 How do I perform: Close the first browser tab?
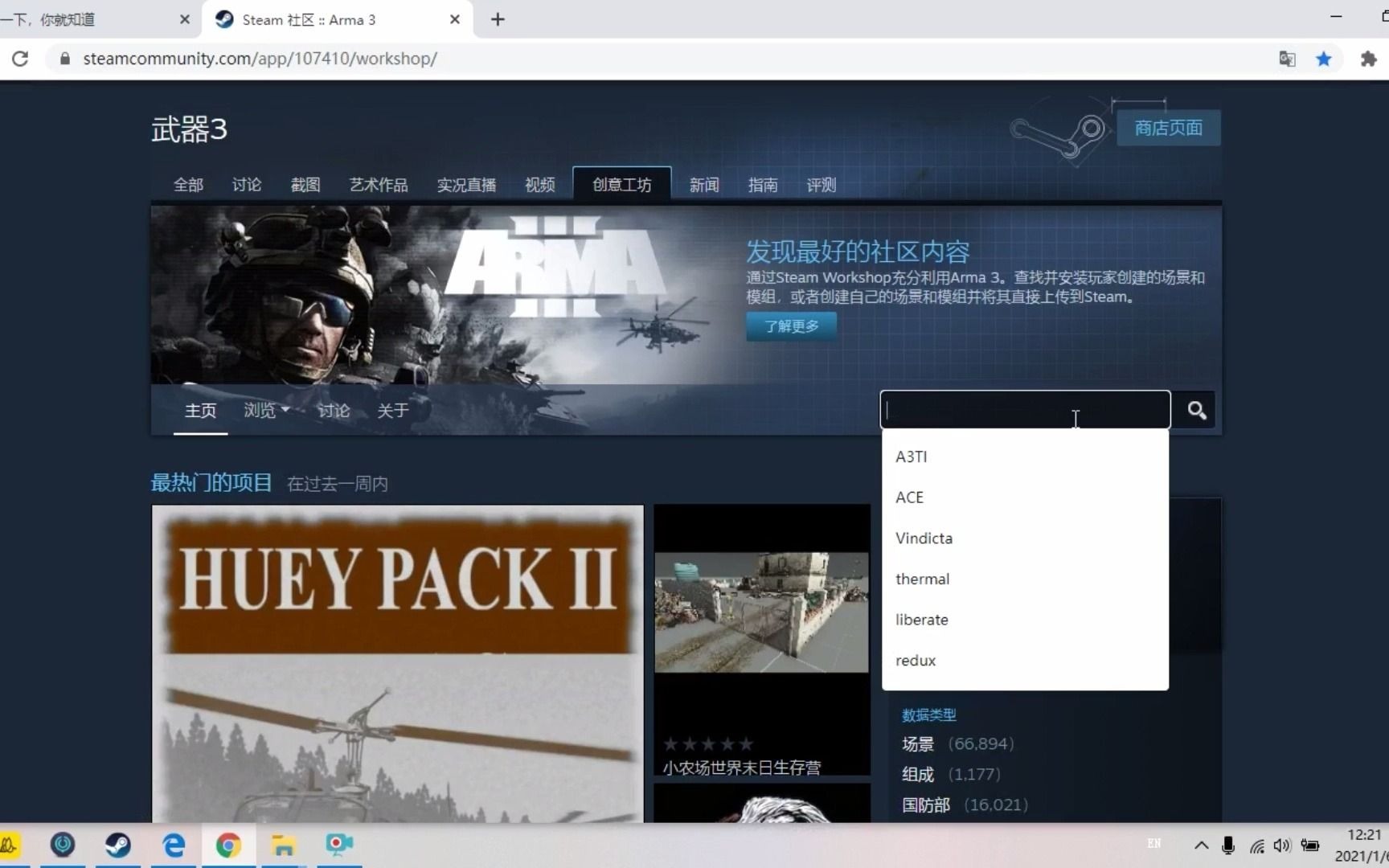tap(185, 19)
